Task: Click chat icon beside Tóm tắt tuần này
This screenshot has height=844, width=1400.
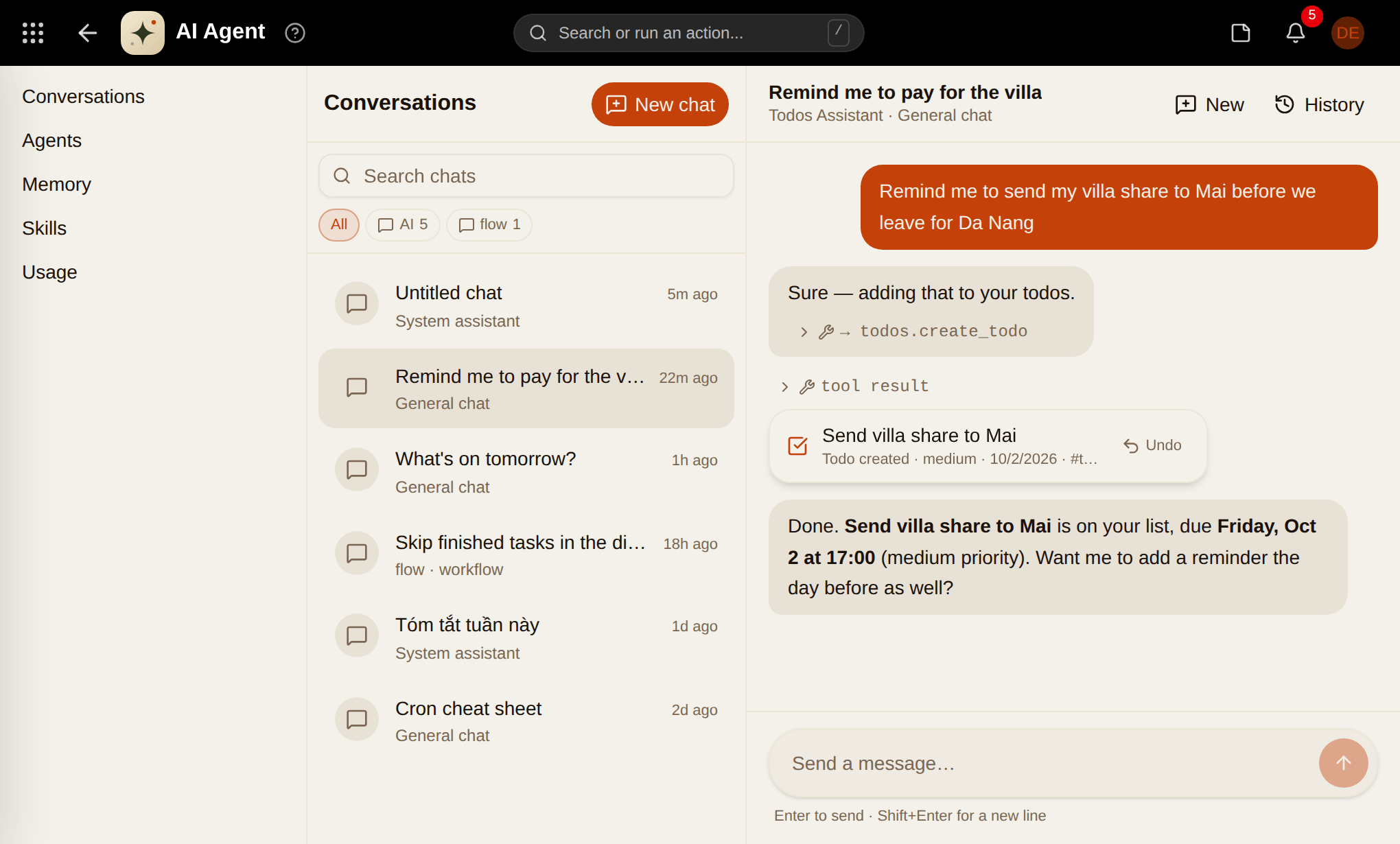Action: point(357,635)
